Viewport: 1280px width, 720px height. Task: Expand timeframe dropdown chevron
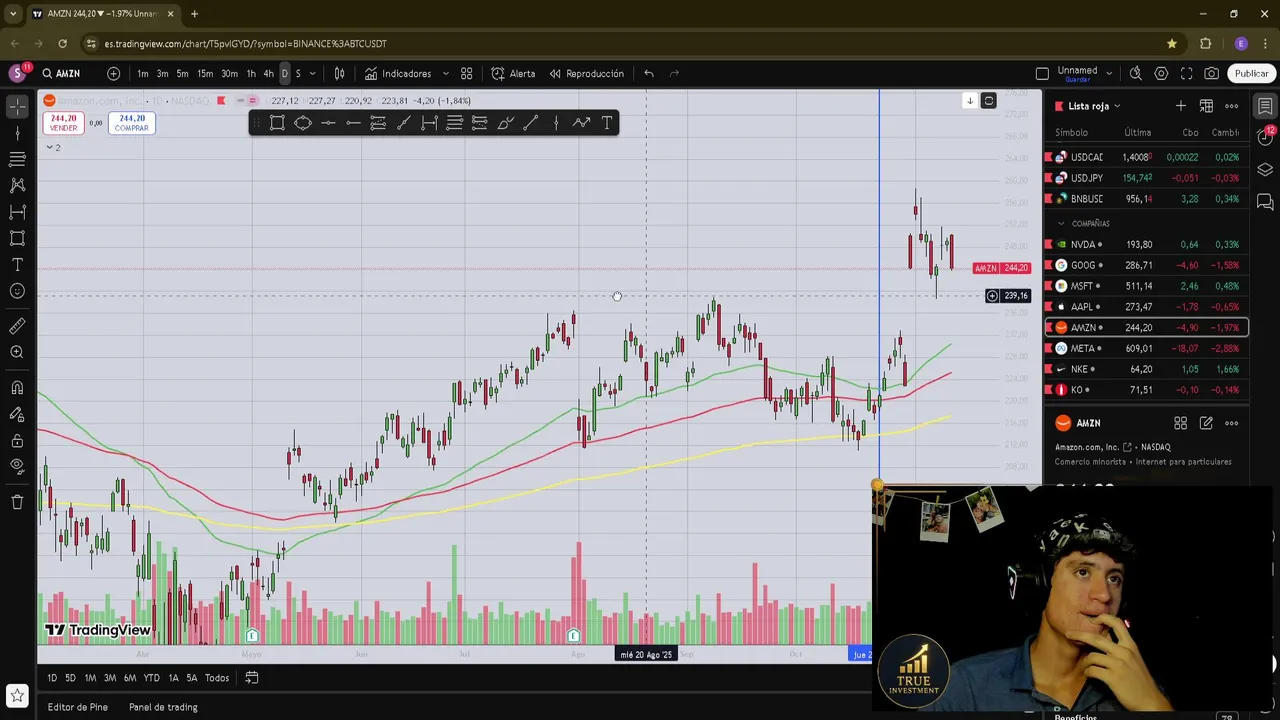click(312, 73)
